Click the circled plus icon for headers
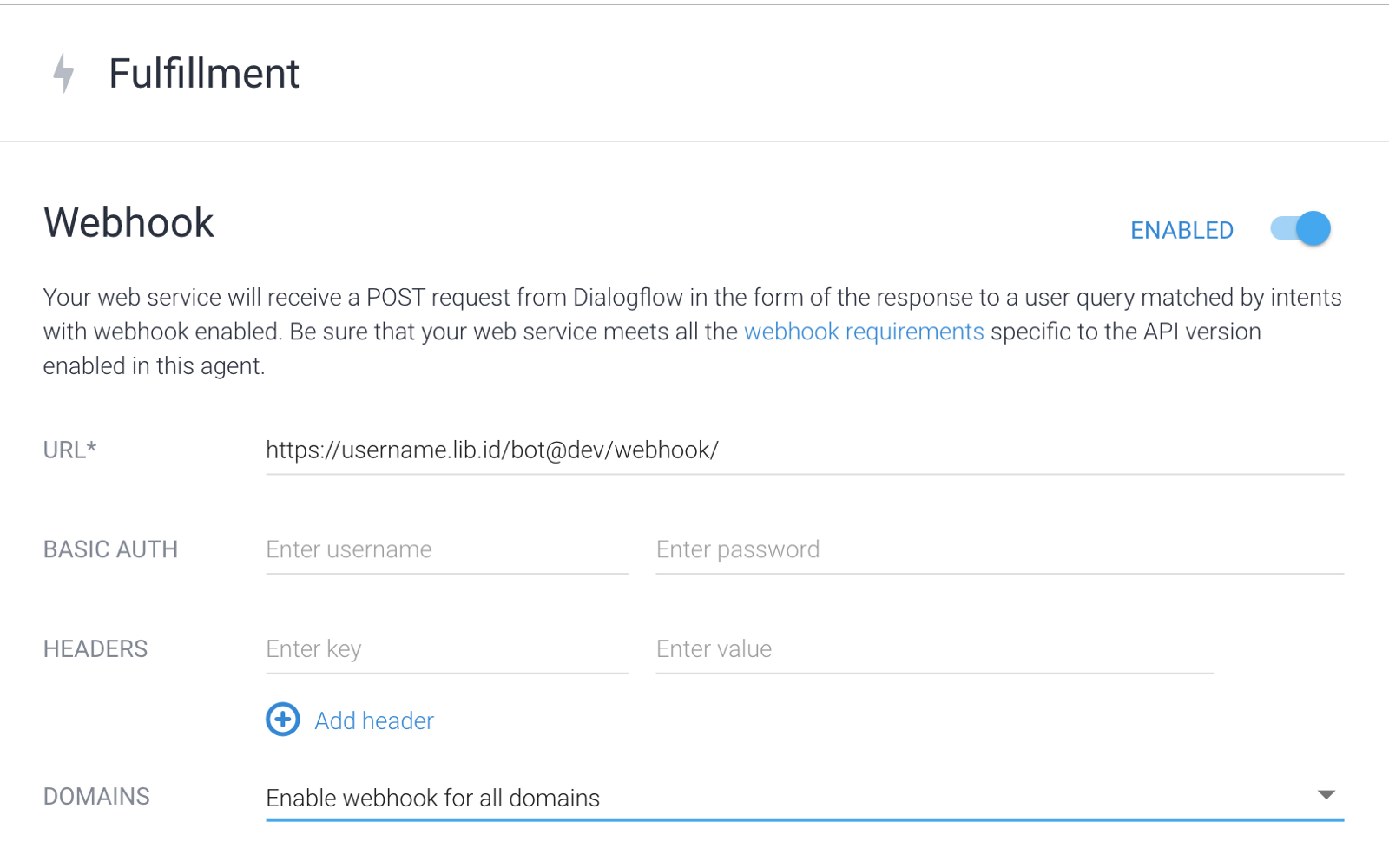1389x868 pixels. (282, 720)
